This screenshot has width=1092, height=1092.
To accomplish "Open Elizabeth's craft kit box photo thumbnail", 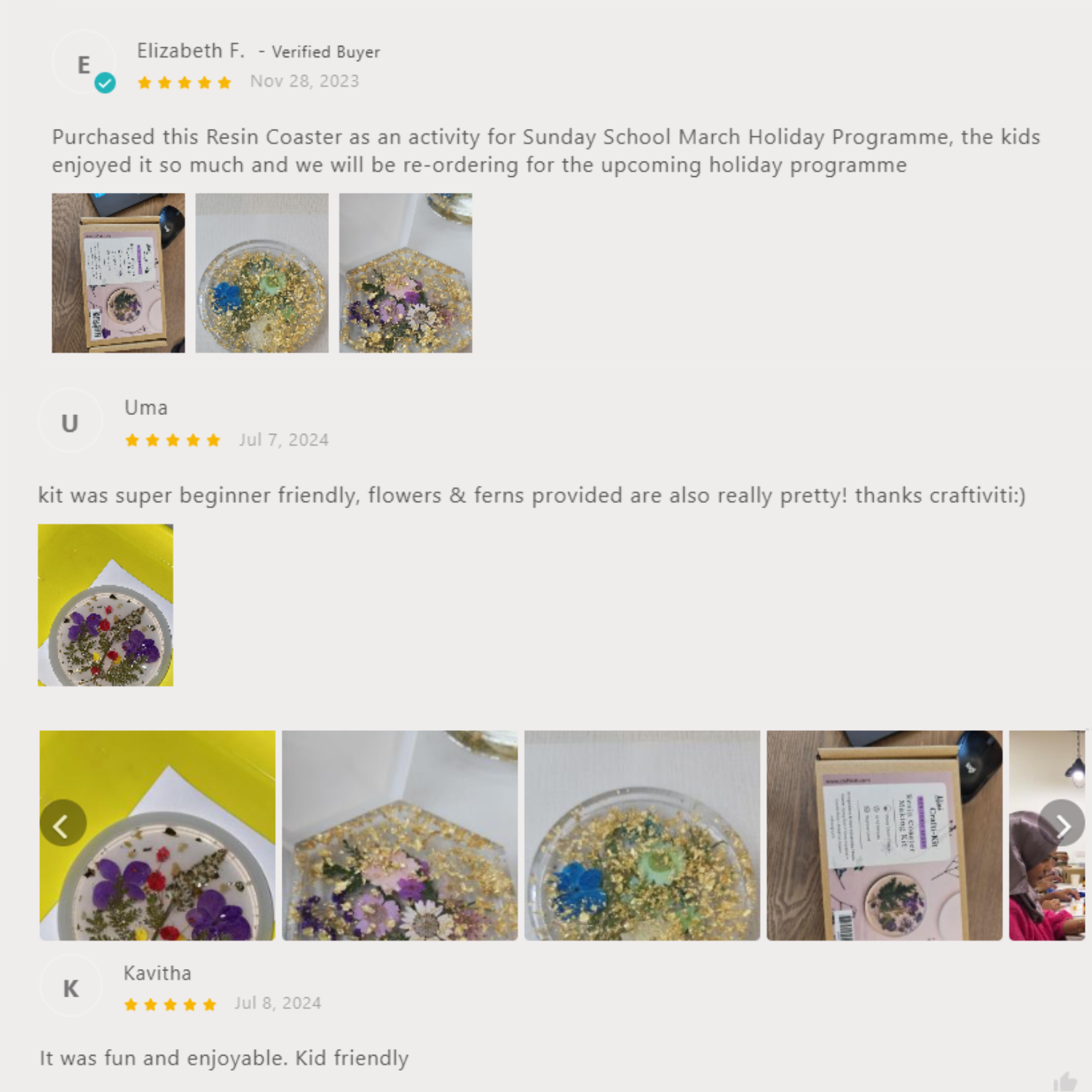I will [x=118, y=273].
